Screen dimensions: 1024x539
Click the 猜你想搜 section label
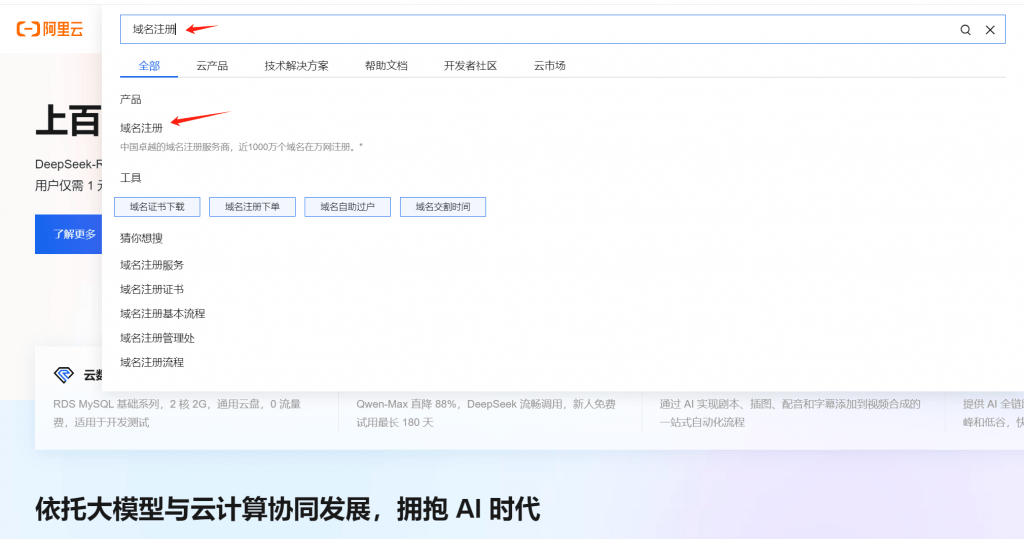click(x=141, y=238)
